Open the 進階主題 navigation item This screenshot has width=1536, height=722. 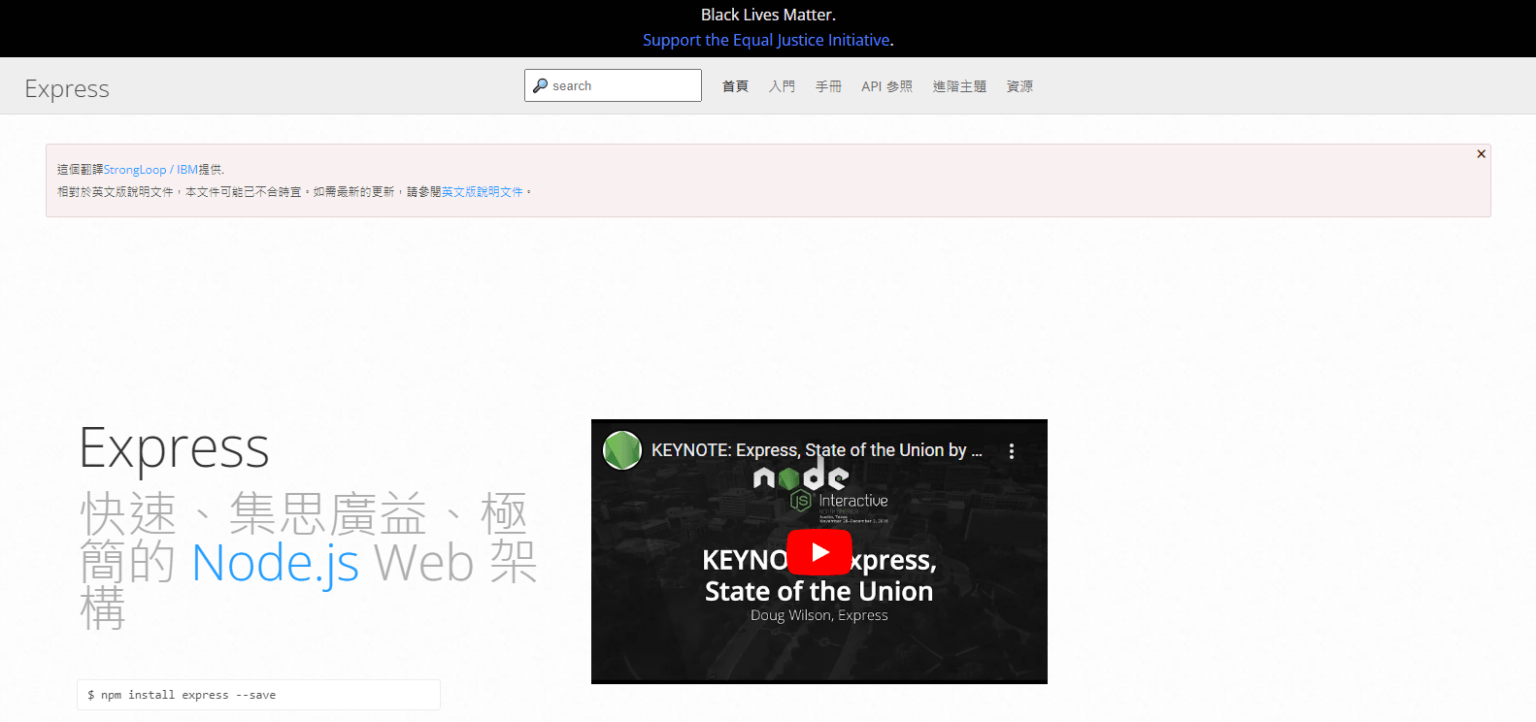coord(959,86)
